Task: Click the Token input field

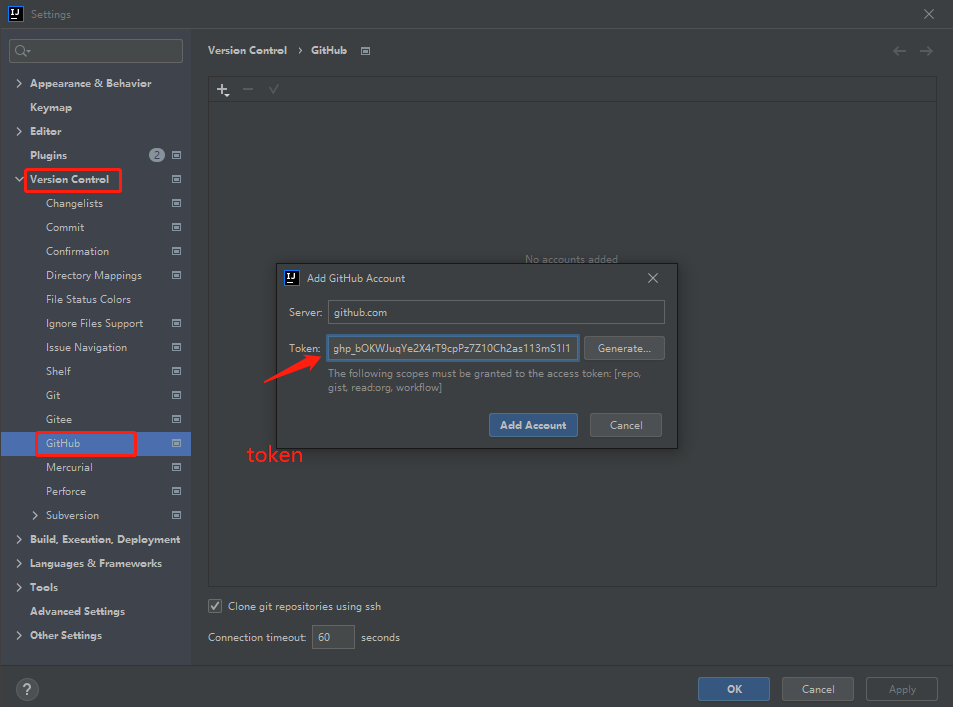Action: tap(453, 348)
